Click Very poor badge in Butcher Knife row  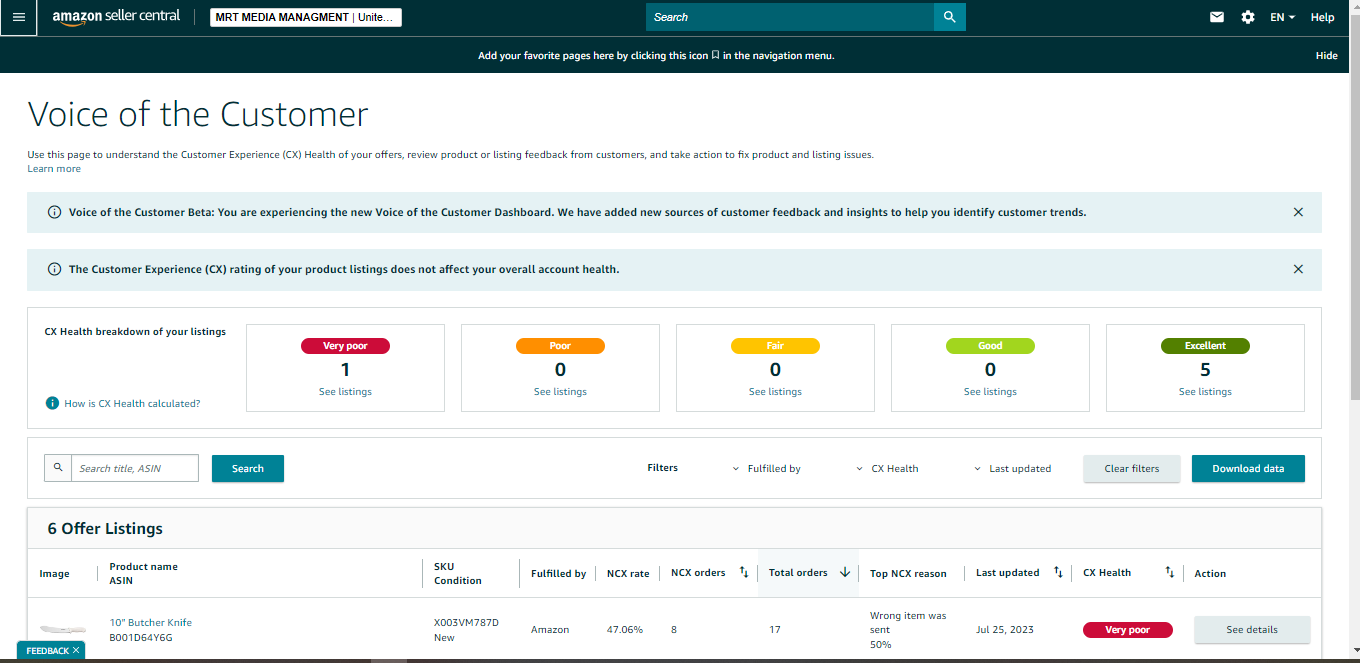pyautogui.click(x=1127, y=630)
